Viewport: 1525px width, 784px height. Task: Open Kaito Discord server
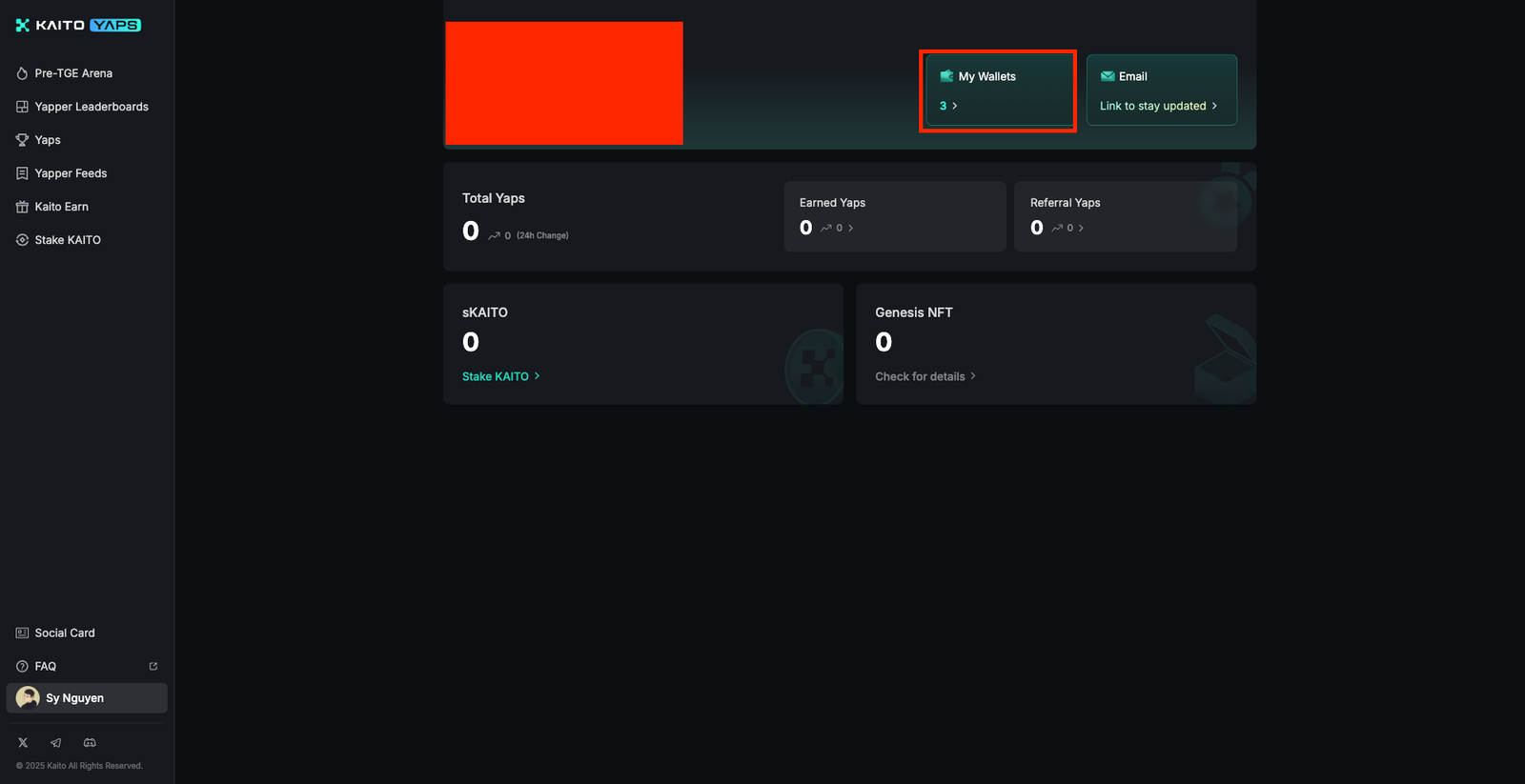(x=90, y=743)
